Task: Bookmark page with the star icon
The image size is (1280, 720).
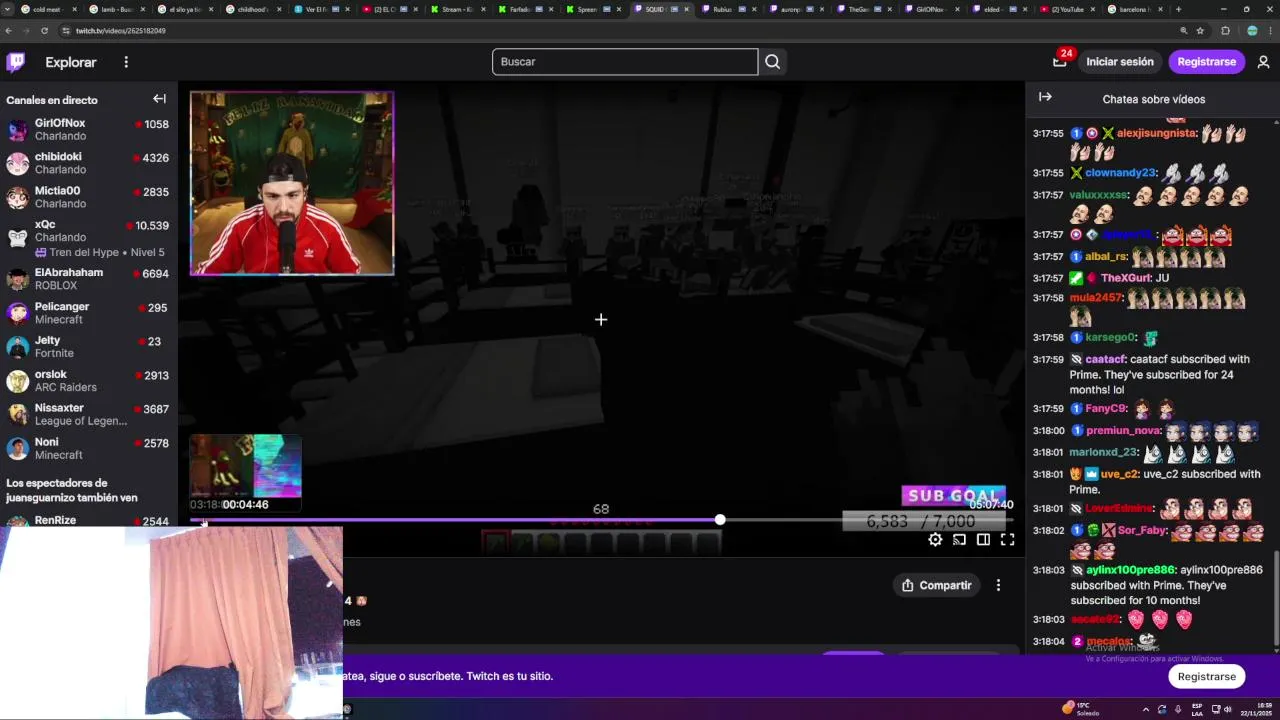Action: pos(1200,31)
